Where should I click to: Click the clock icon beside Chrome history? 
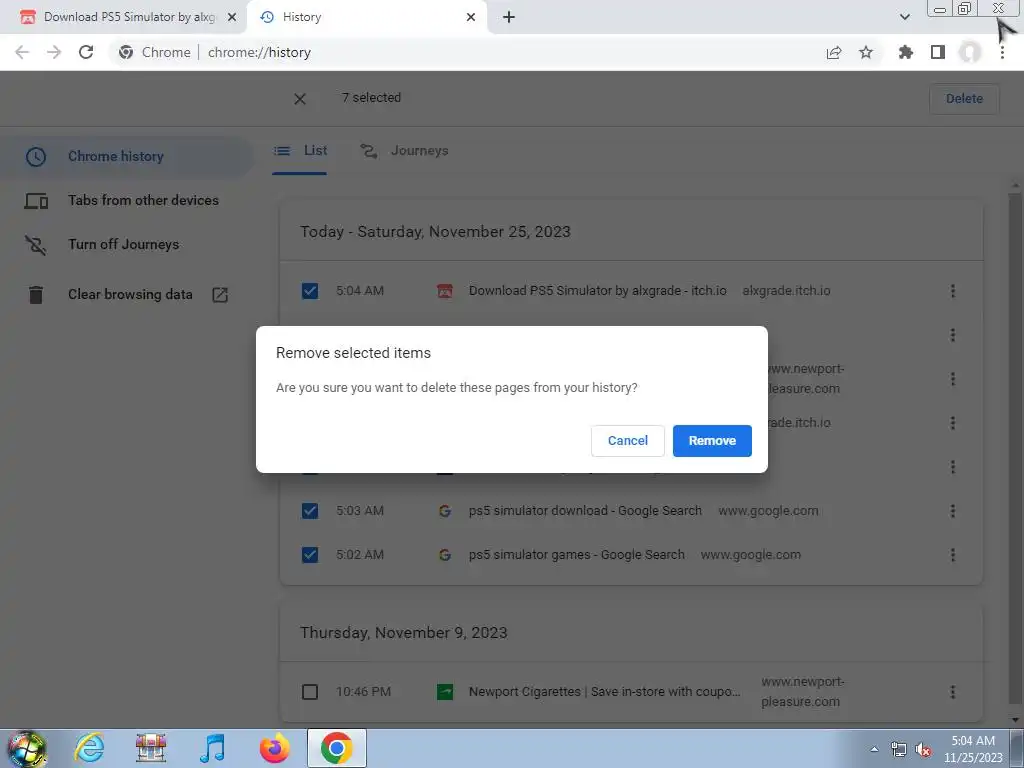(36, 157)
